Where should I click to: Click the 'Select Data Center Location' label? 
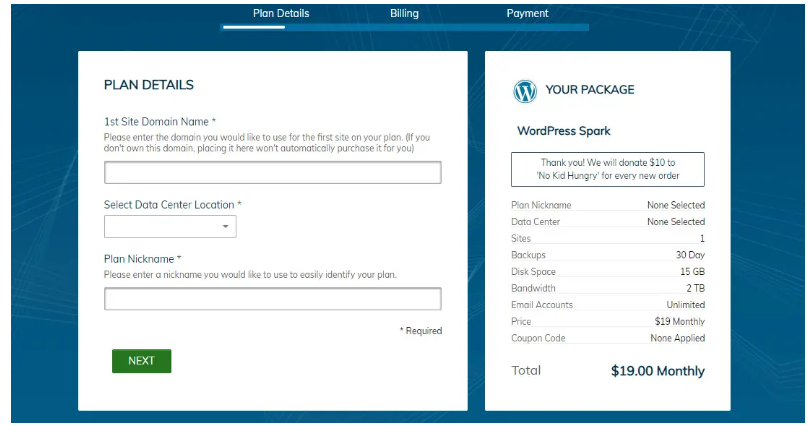click(x=173, y=205)
